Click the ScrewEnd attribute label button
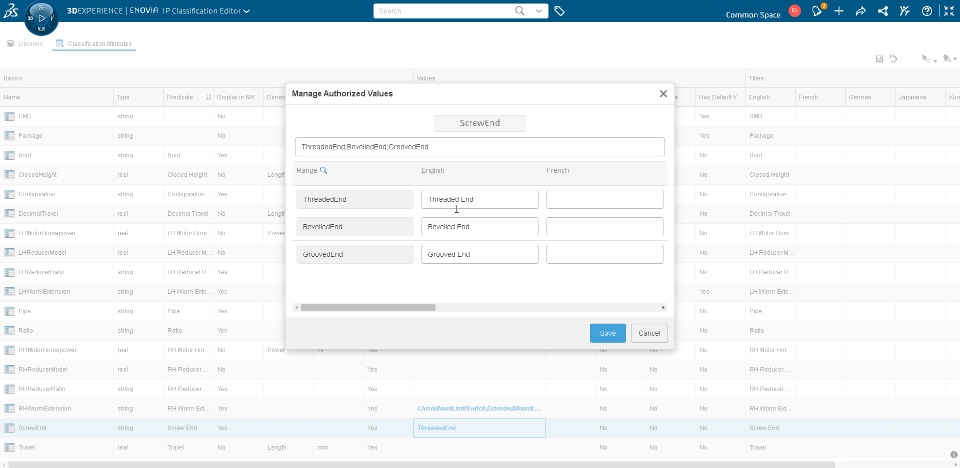The height and width of the screenshot is (468, 960). [x=480, y=123]
